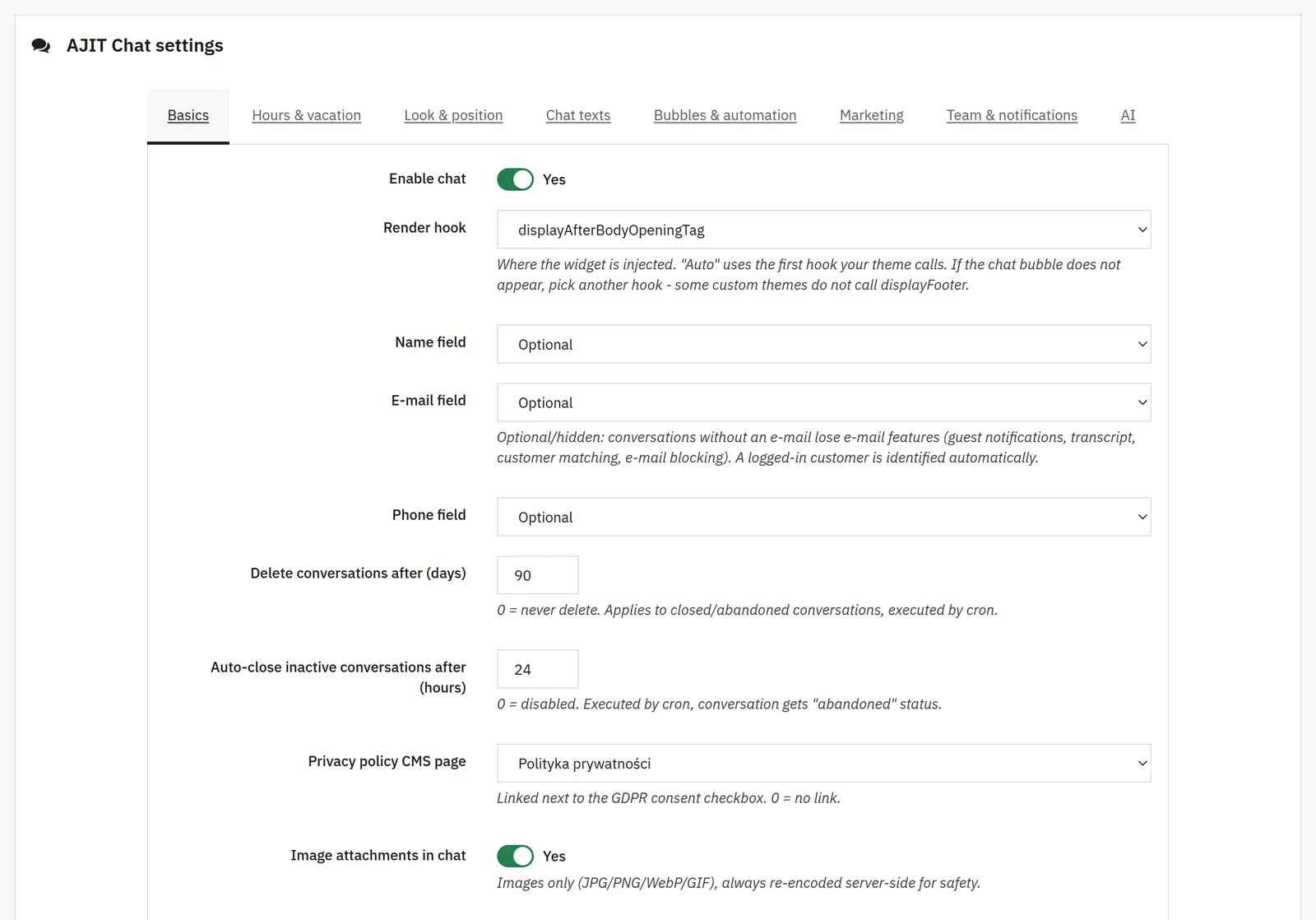Switch to the Marketing tab
The width and height of the screenshot is (1316, 920).
point(872,115)
